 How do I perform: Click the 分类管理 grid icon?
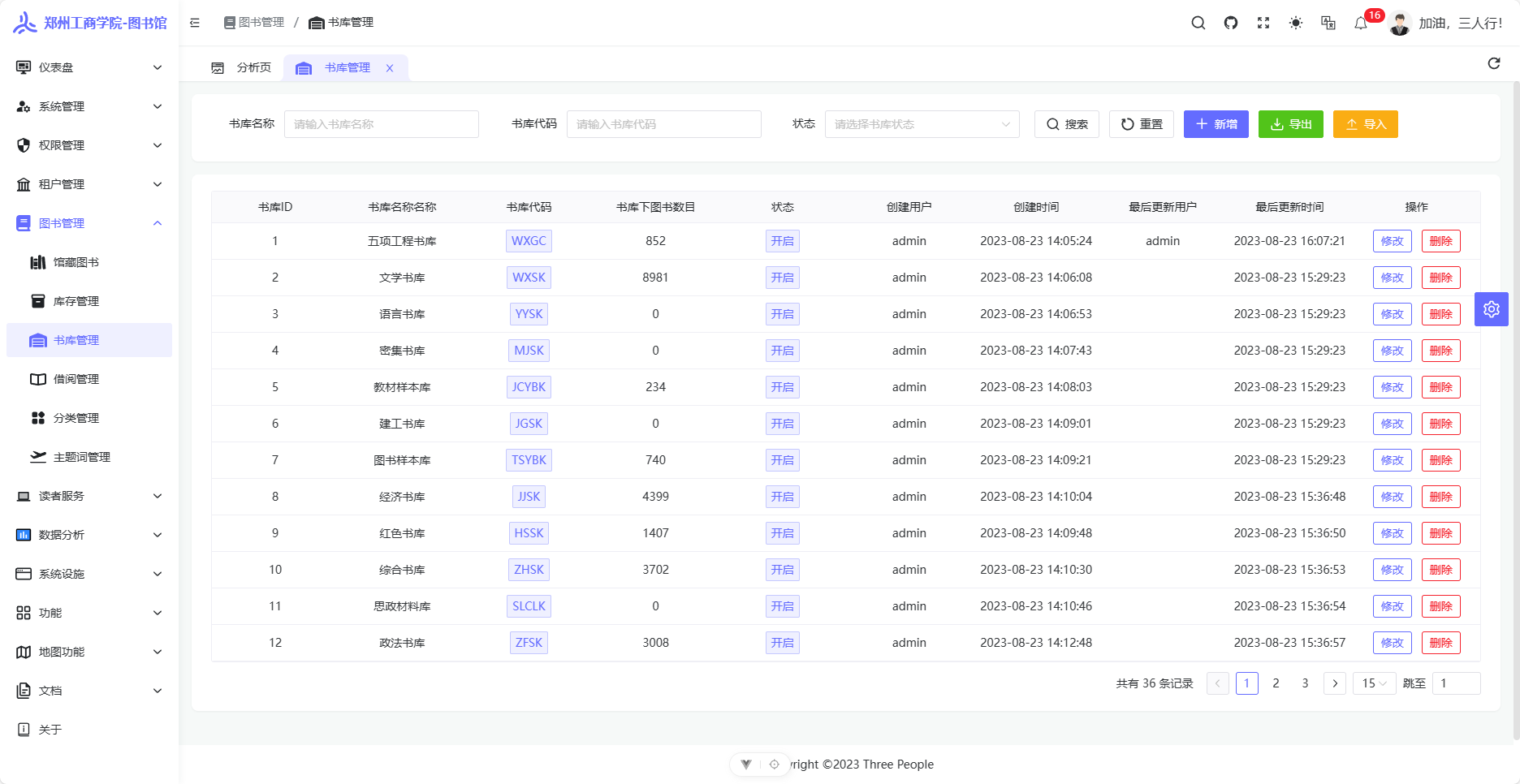point(38,418)
